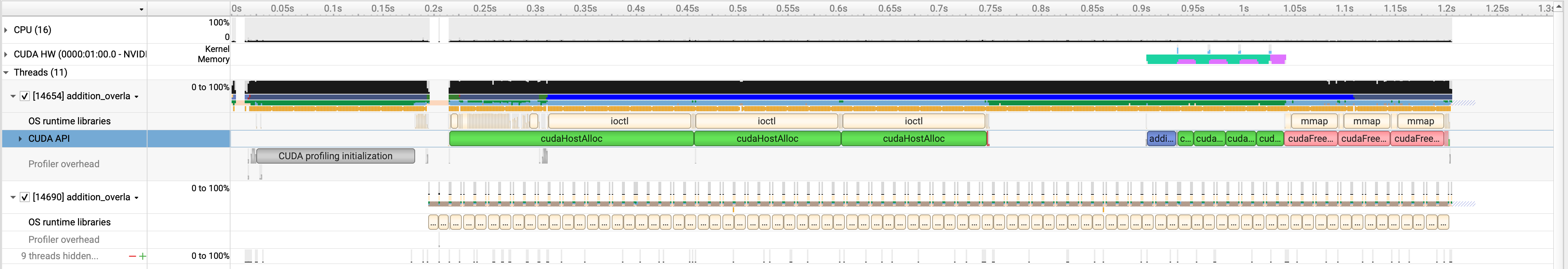The width and height of the screenshot is (1568, 269).
Task: Click the blue addi… kernel launch block
Action: click(1161, 138)
